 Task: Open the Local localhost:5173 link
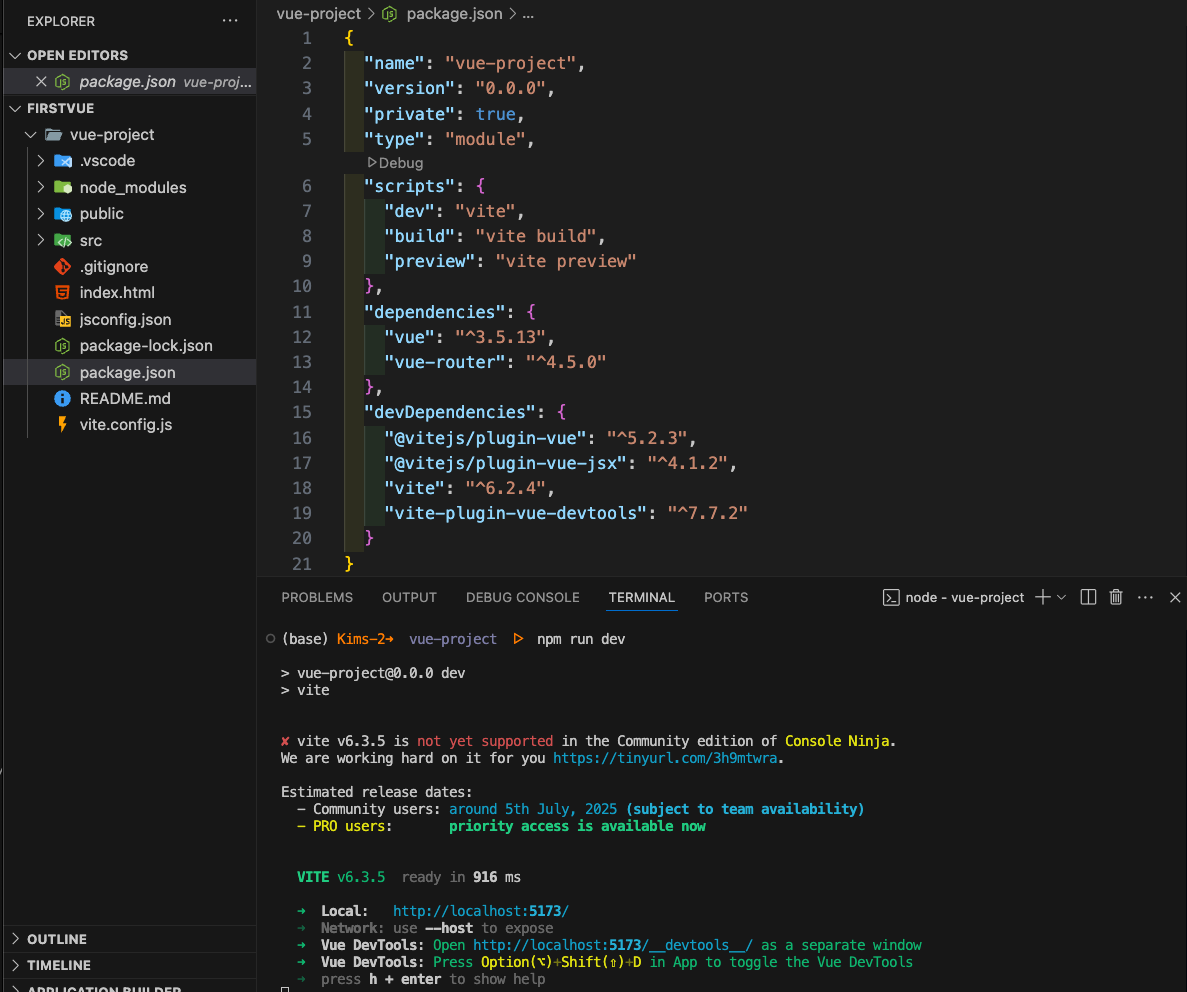click(x=481, y=911)
